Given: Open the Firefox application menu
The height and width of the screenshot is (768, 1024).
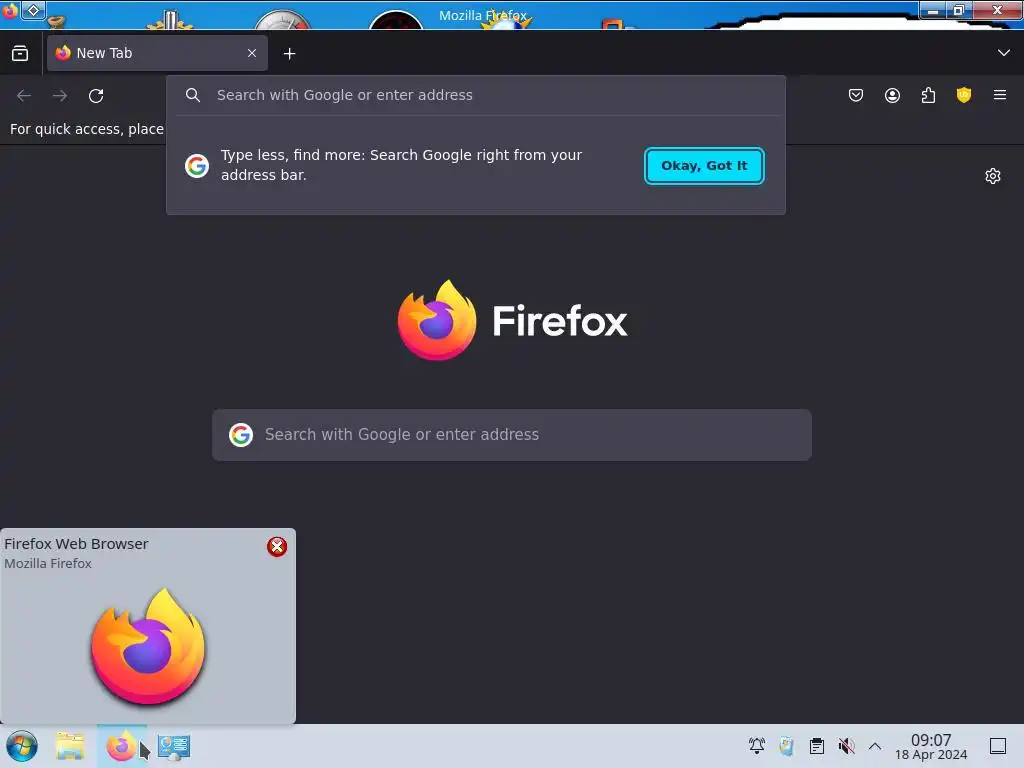Looking at the screenshot, I should coord(1000,95).
